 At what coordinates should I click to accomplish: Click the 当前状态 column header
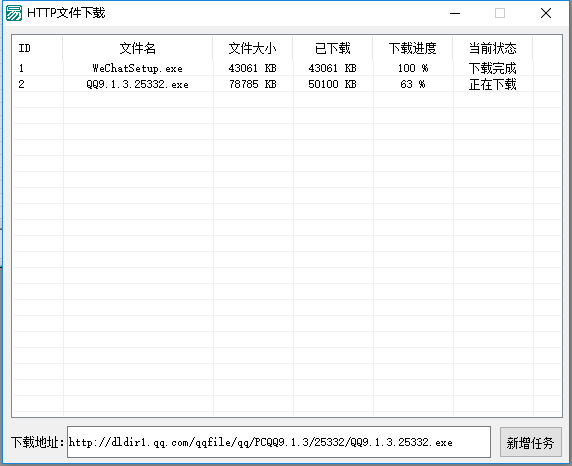493,48
